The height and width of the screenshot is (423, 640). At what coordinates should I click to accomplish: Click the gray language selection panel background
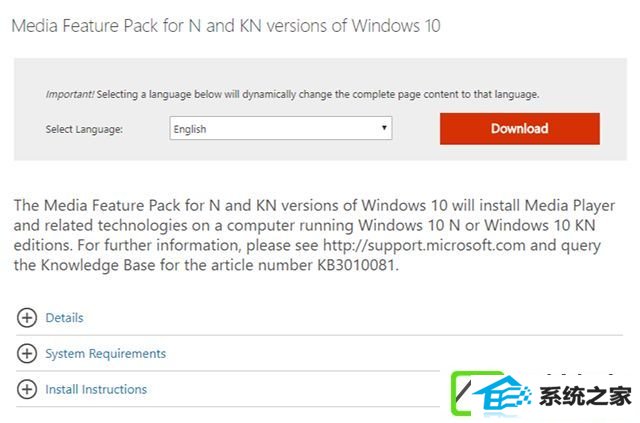(x=320, y=73)
